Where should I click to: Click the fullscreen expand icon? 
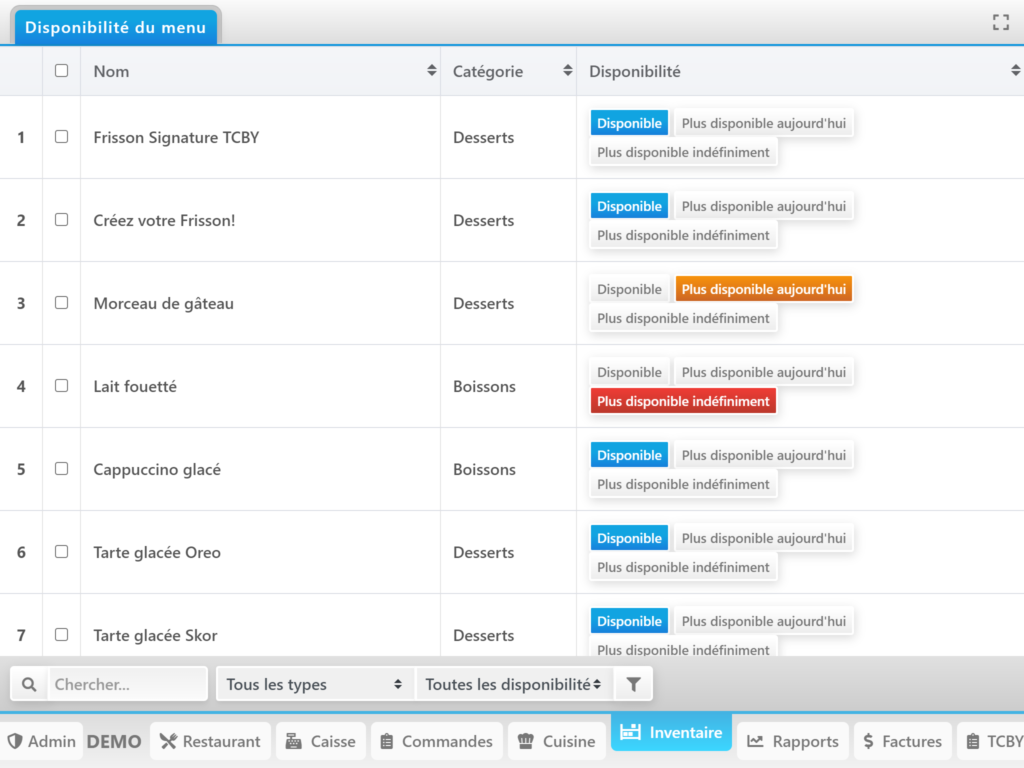[x=1000, y=23]
